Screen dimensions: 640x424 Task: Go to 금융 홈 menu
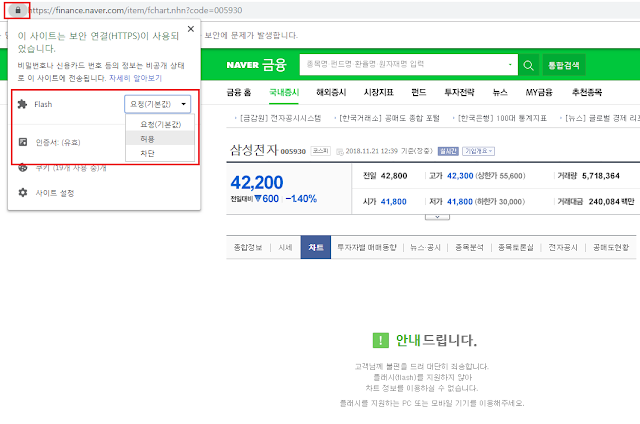click(x=239, y=92)
